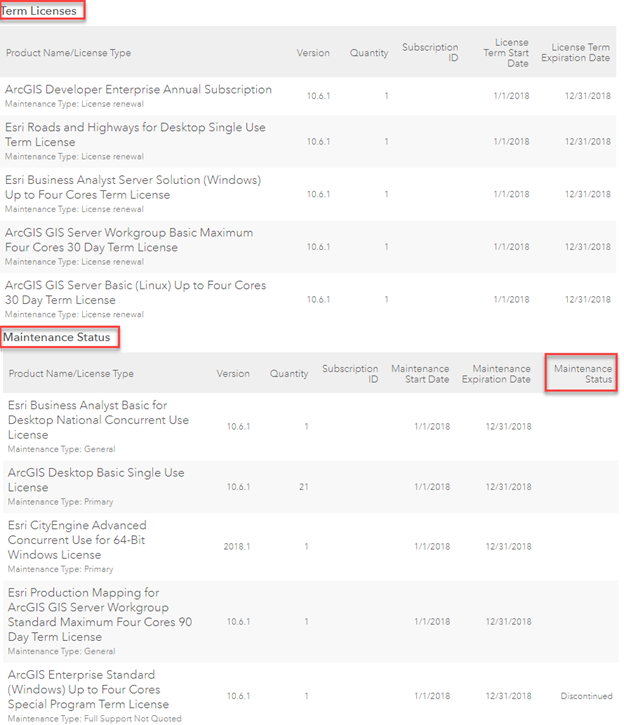Click start date 1/1/2018 for Business Analyst Server Solution
This screenshot has height=725, width=624.
pyautogui.click(x=511, y=194)
